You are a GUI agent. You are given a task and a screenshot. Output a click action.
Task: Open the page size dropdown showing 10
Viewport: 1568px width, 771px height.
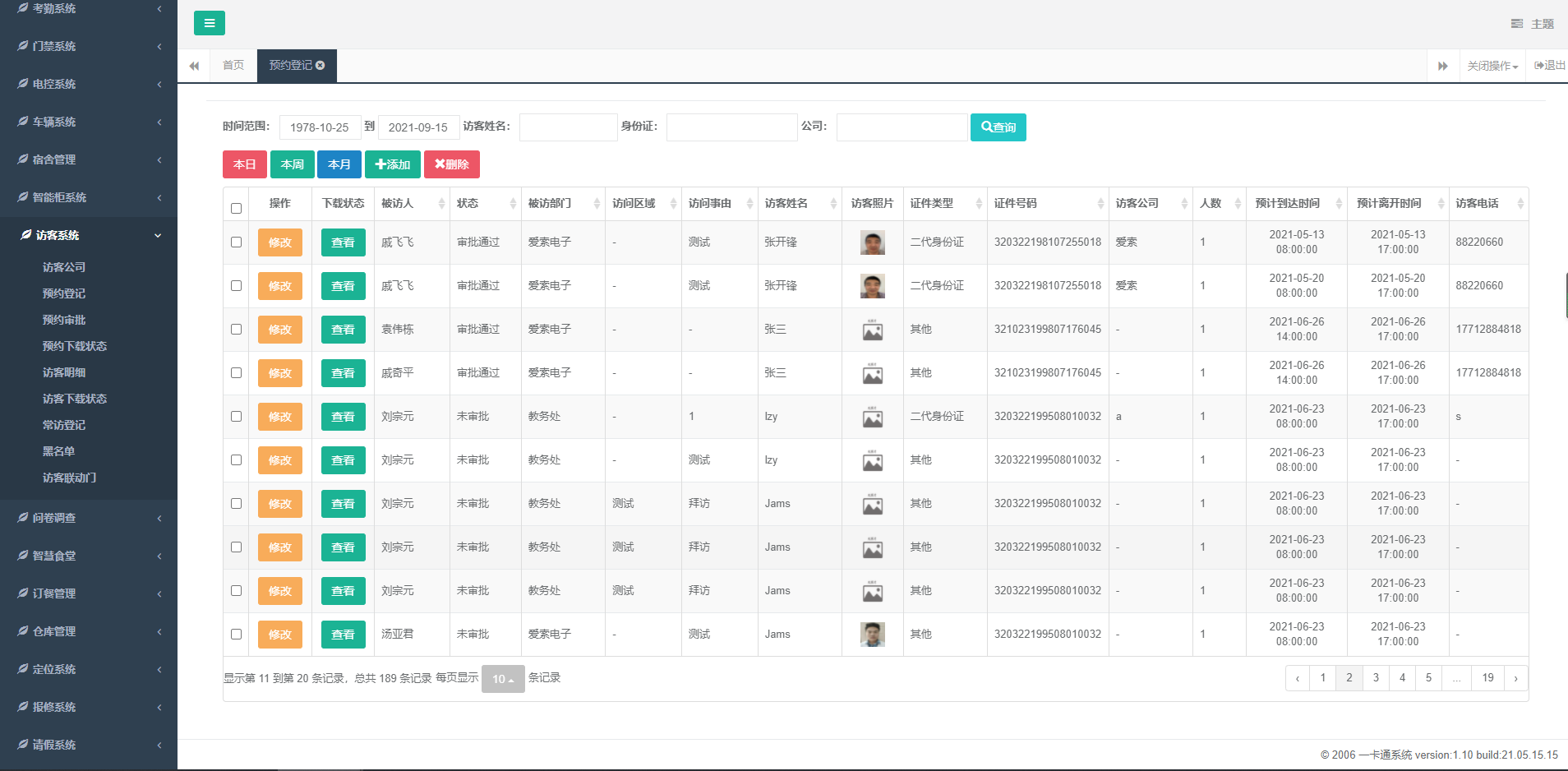502,679
